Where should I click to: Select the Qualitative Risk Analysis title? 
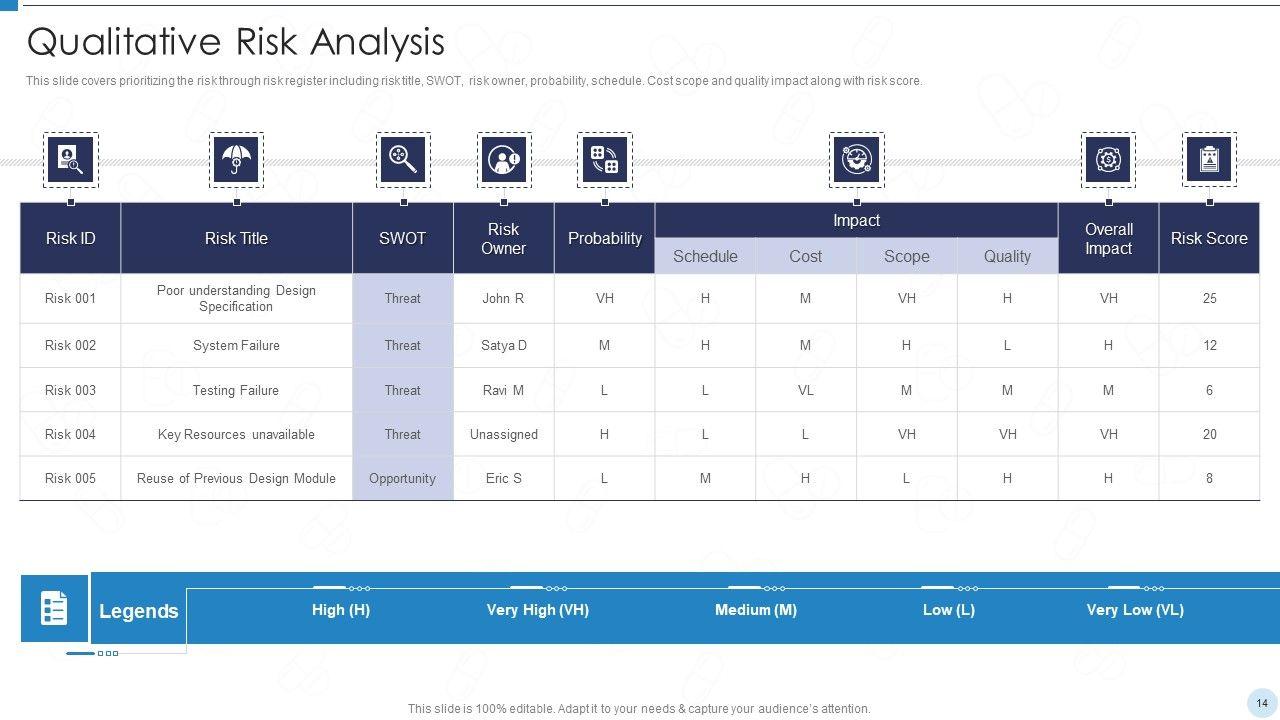pos(236,42)
